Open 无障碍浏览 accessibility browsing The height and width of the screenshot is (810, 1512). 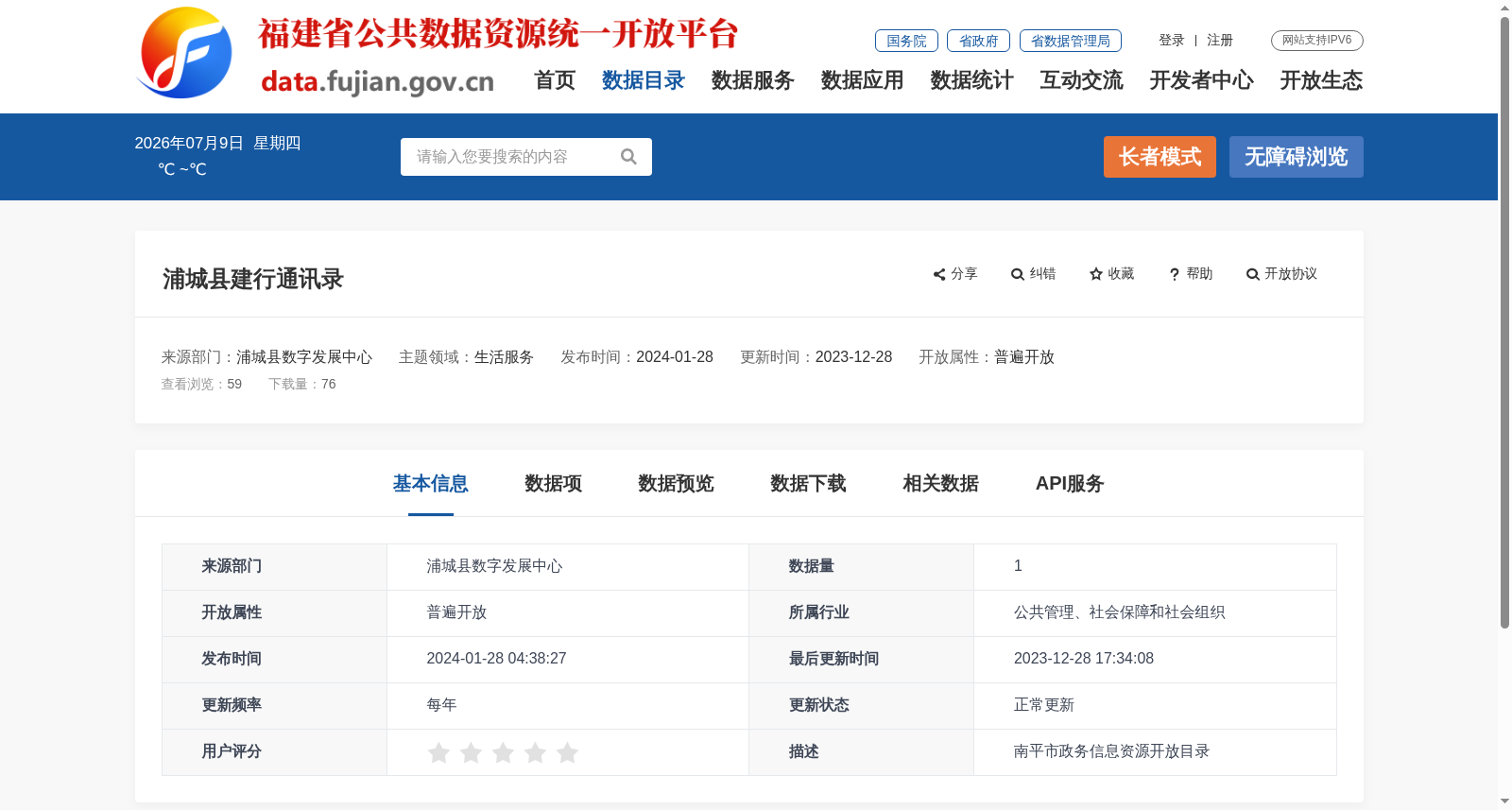(1297, 157)
